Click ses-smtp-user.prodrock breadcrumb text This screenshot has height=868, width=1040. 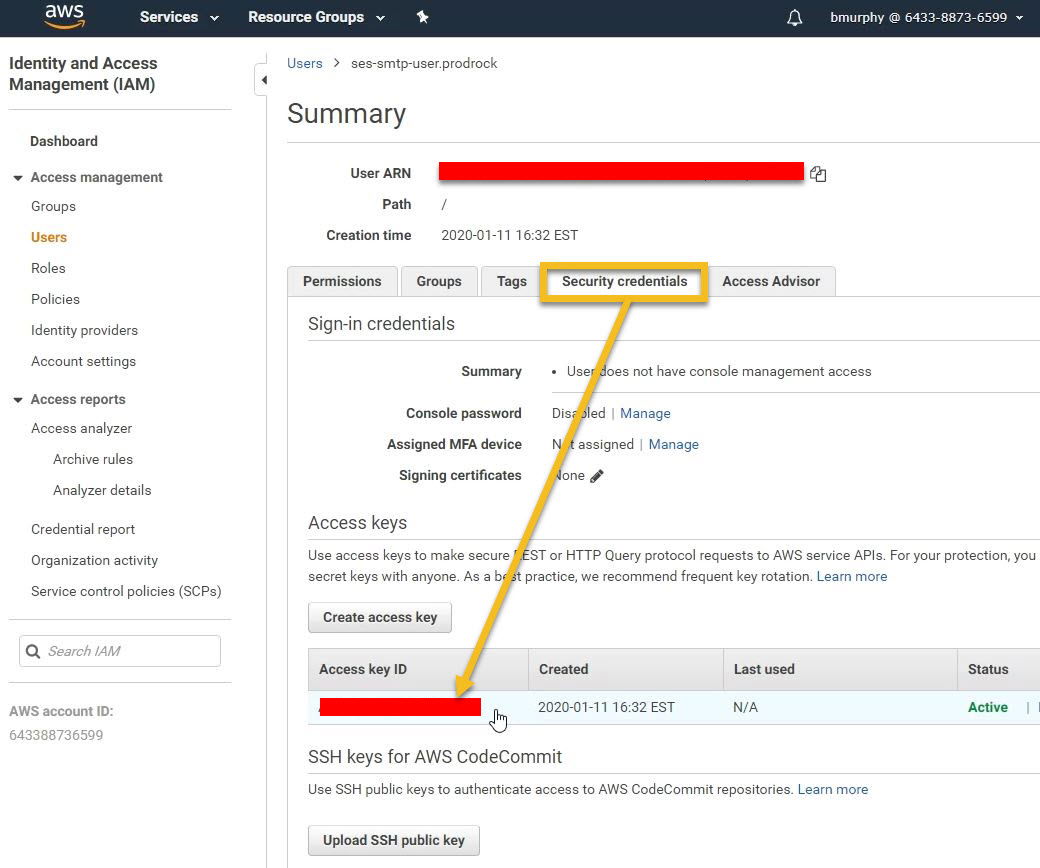pos(424,64)
